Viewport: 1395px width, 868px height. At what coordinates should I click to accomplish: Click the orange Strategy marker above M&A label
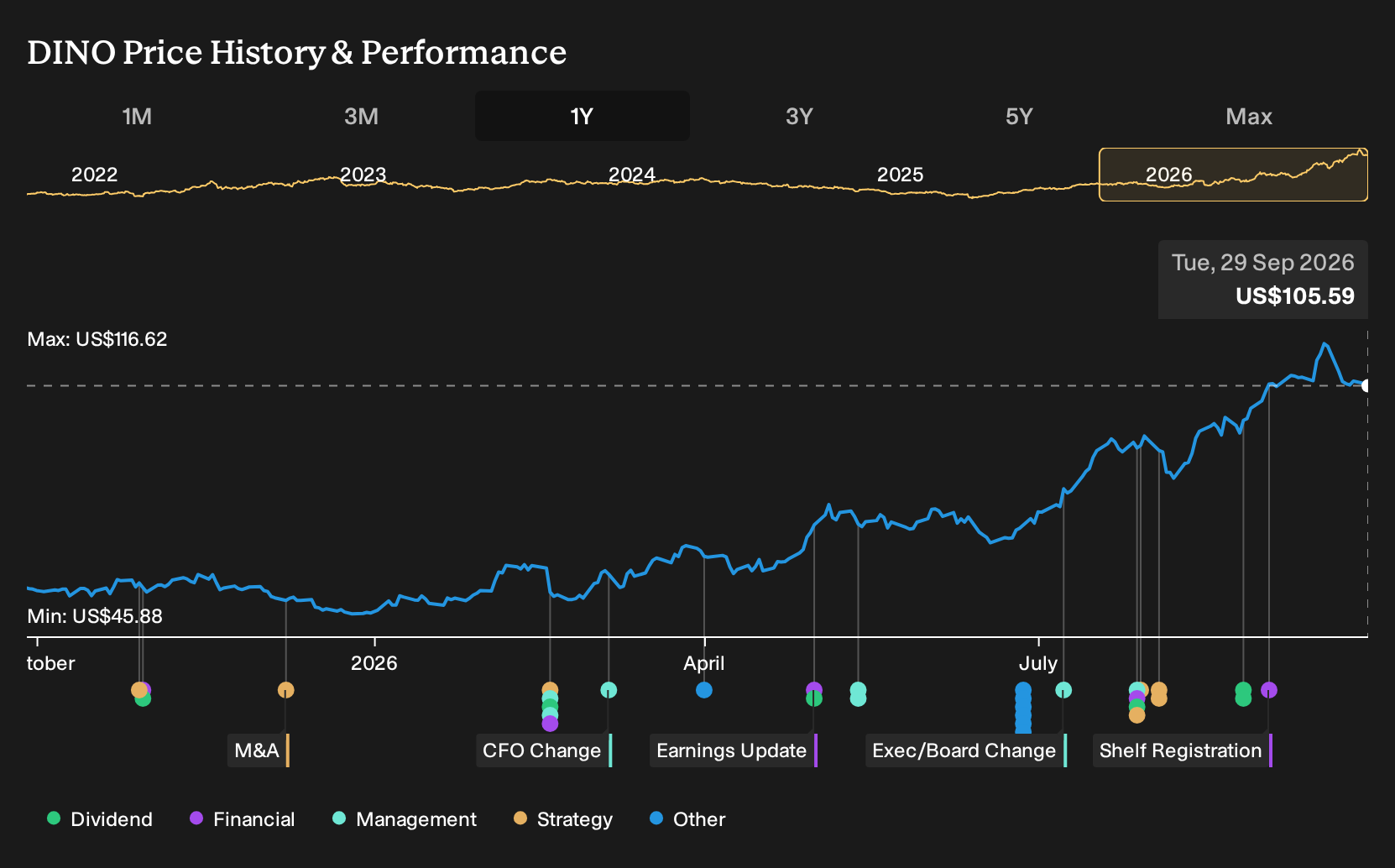click(285, 690)
